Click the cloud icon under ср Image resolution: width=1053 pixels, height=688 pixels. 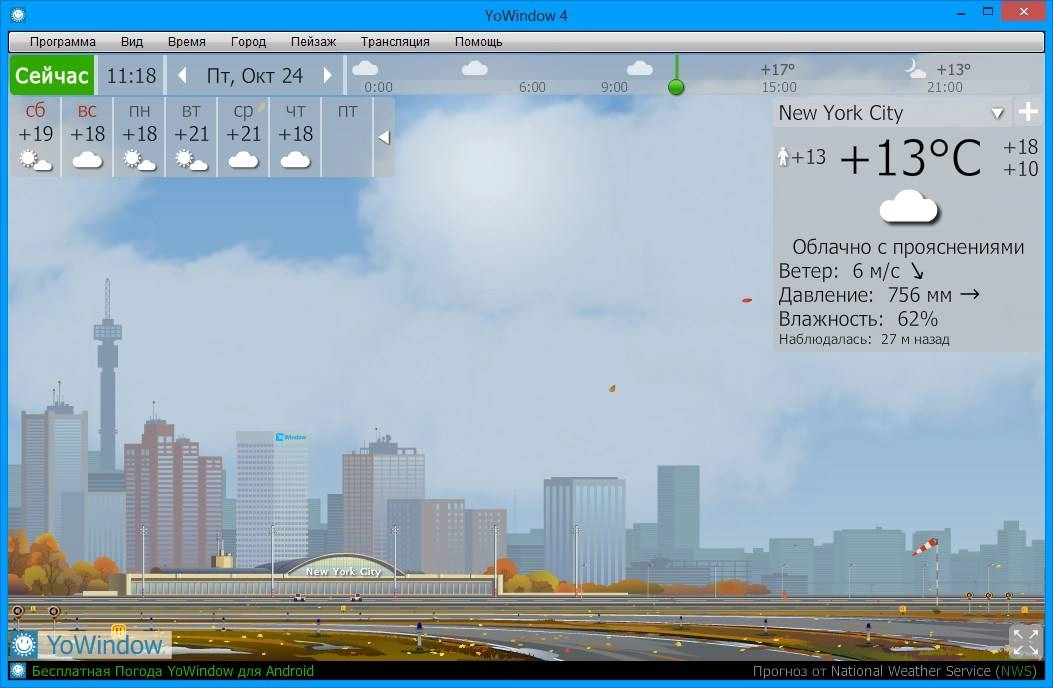point(243,161)
